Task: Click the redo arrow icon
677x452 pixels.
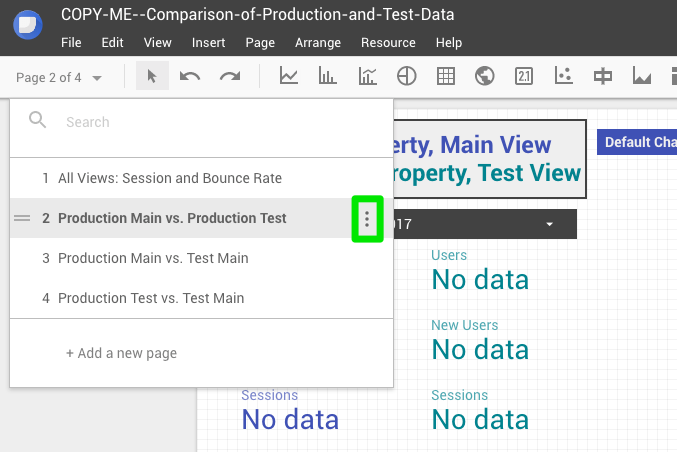Action: [230, 76]
